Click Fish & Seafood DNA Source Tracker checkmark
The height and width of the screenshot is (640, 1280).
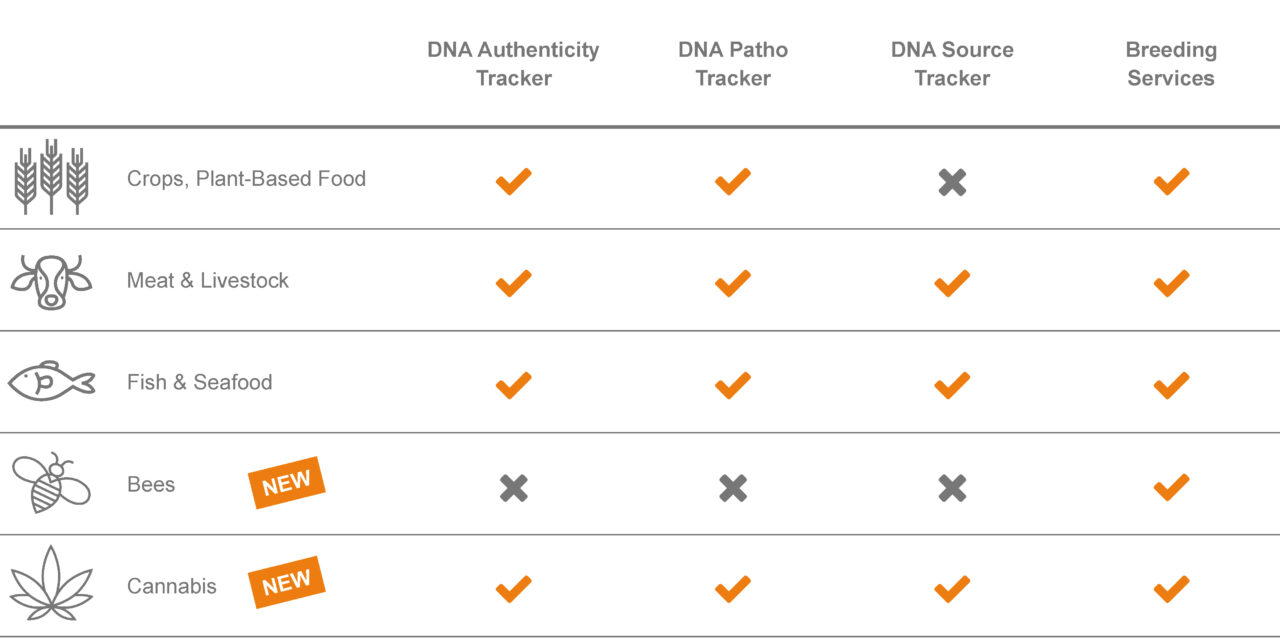pyautogui.click(x=952, y=385)
